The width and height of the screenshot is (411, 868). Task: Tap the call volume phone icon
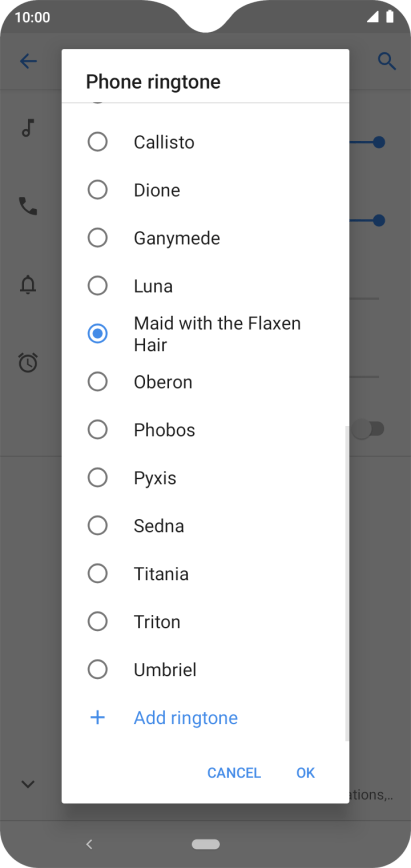click(x=28, y=206)
